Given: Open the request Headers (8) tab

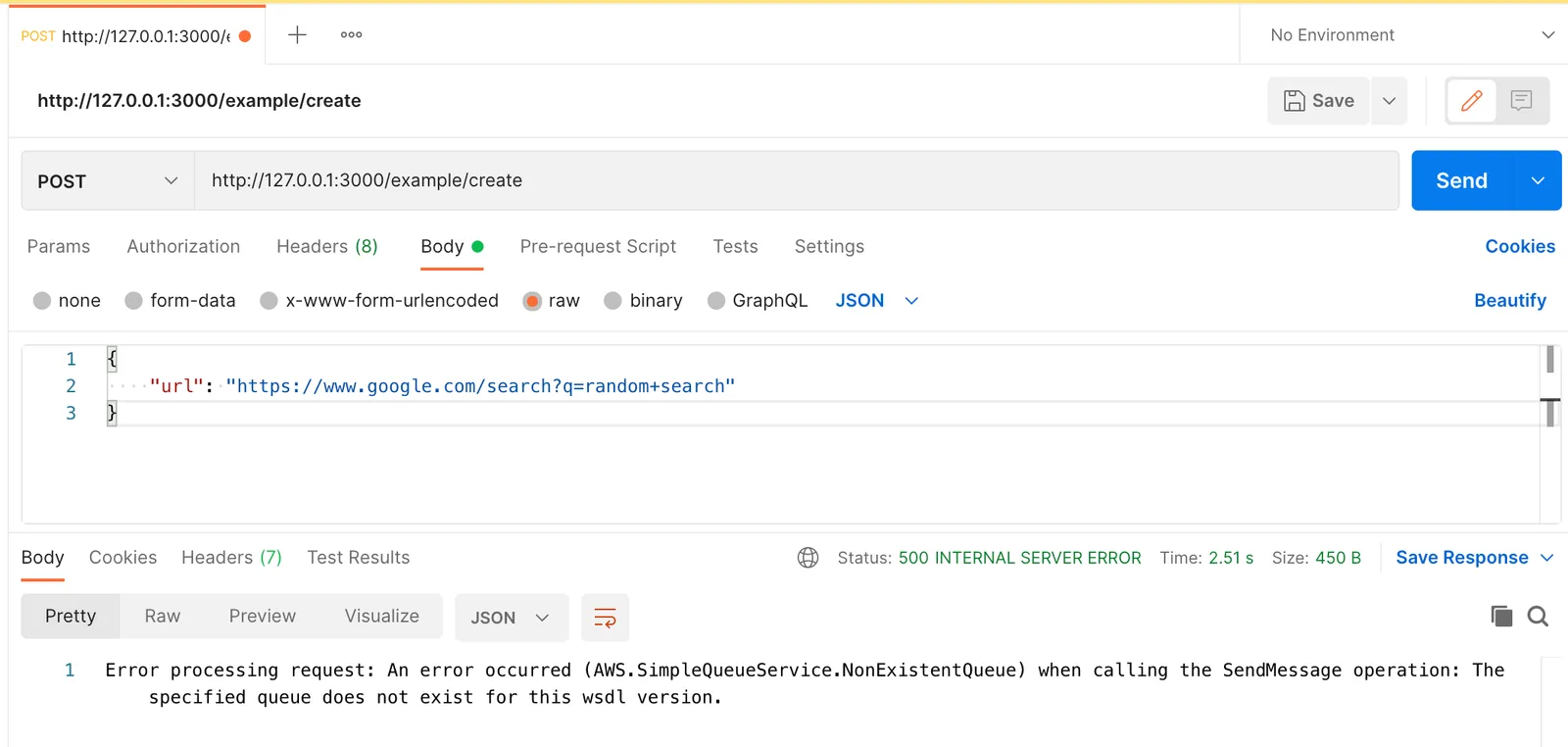Looking at the screenshot, I should (327, 247).
